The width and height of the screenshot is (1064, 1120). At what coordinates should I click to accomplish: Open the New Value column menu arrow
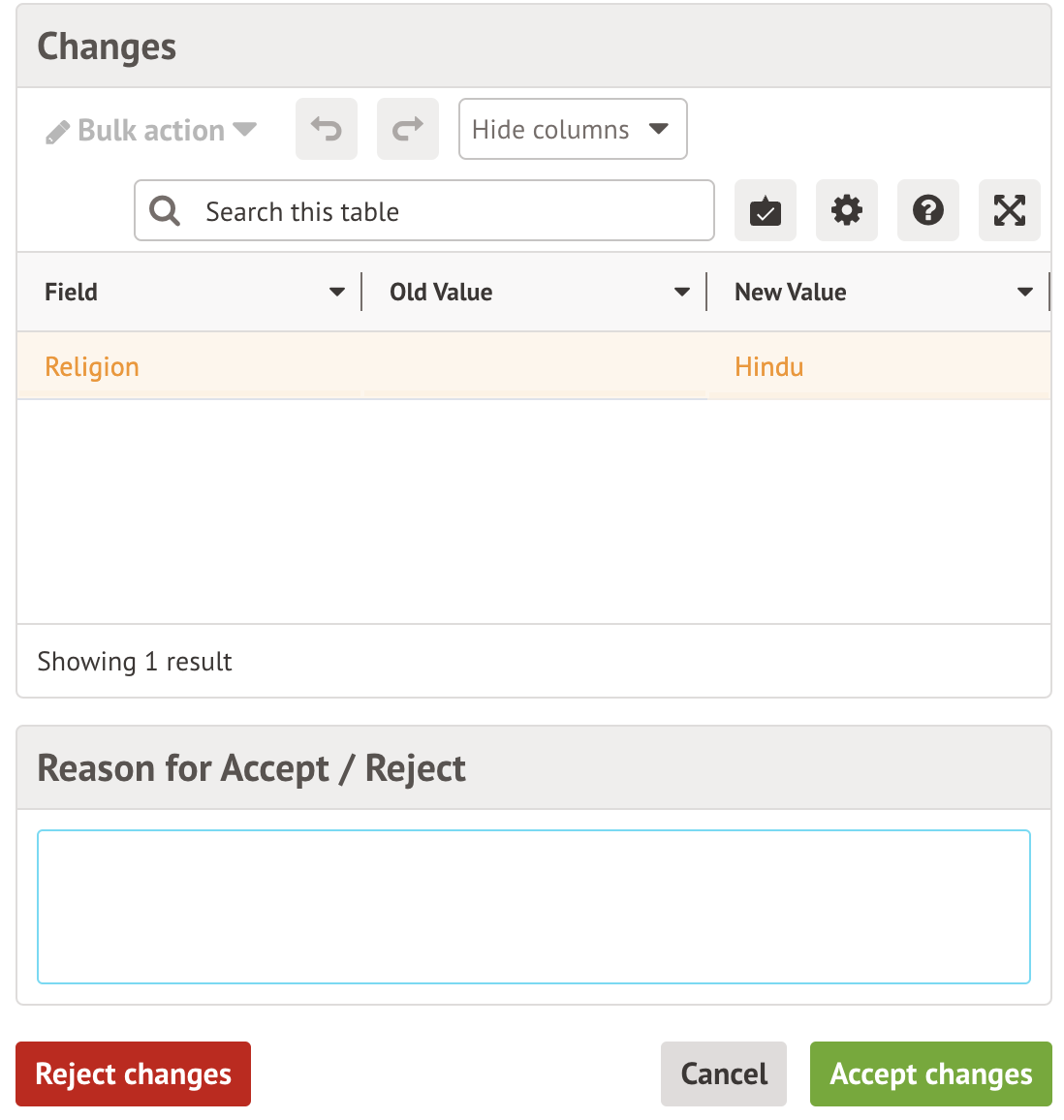pyautogui.click(x=1025, y=292)
